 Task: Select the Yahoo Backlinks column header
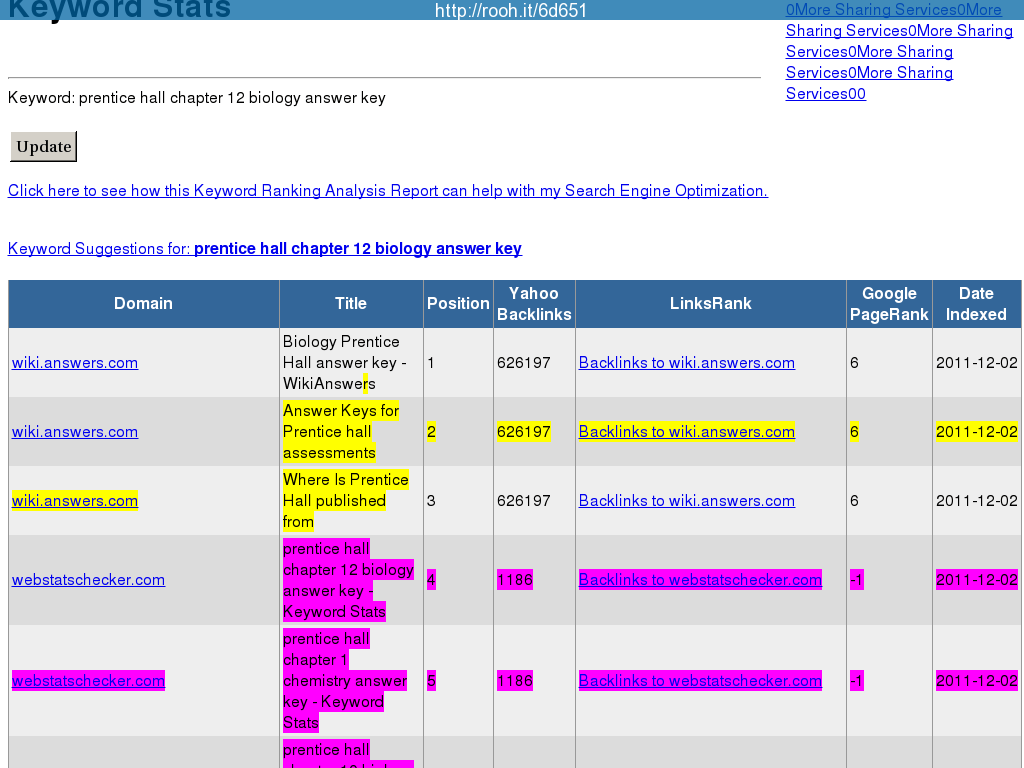[x=534, y=304]
